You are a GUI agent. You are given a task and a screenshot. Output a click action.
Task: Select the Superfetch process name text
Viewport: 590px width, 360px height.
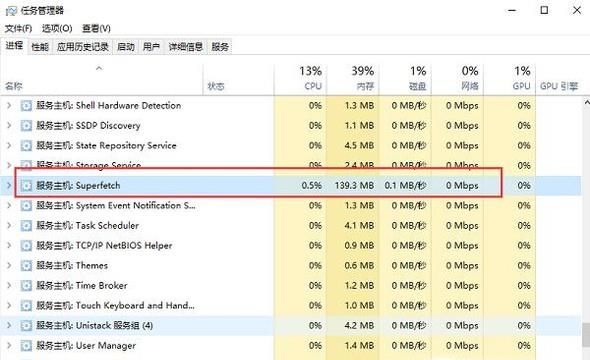pos(78,185)
